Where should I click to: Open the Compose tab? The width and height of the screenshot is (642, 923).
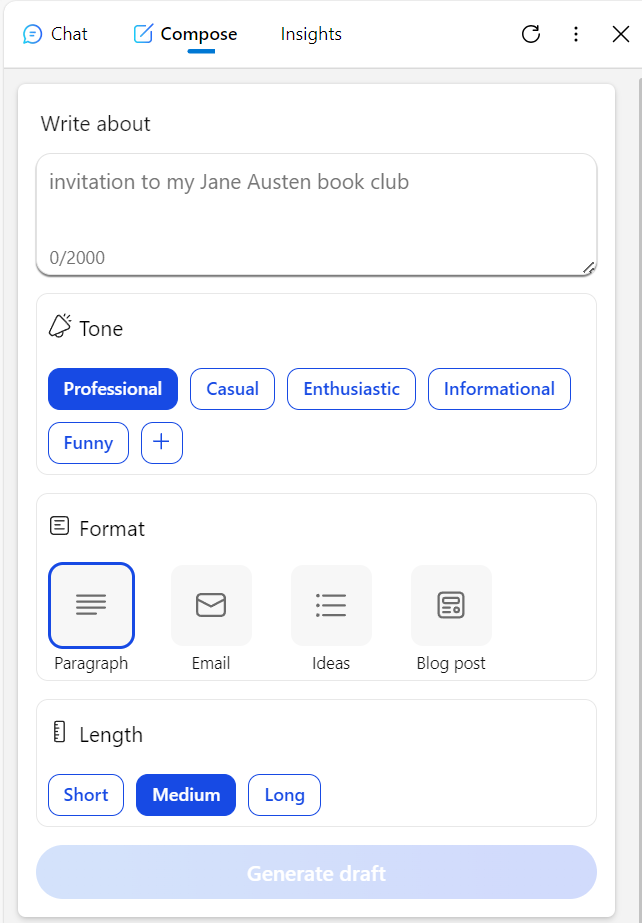tap(185, 34)
